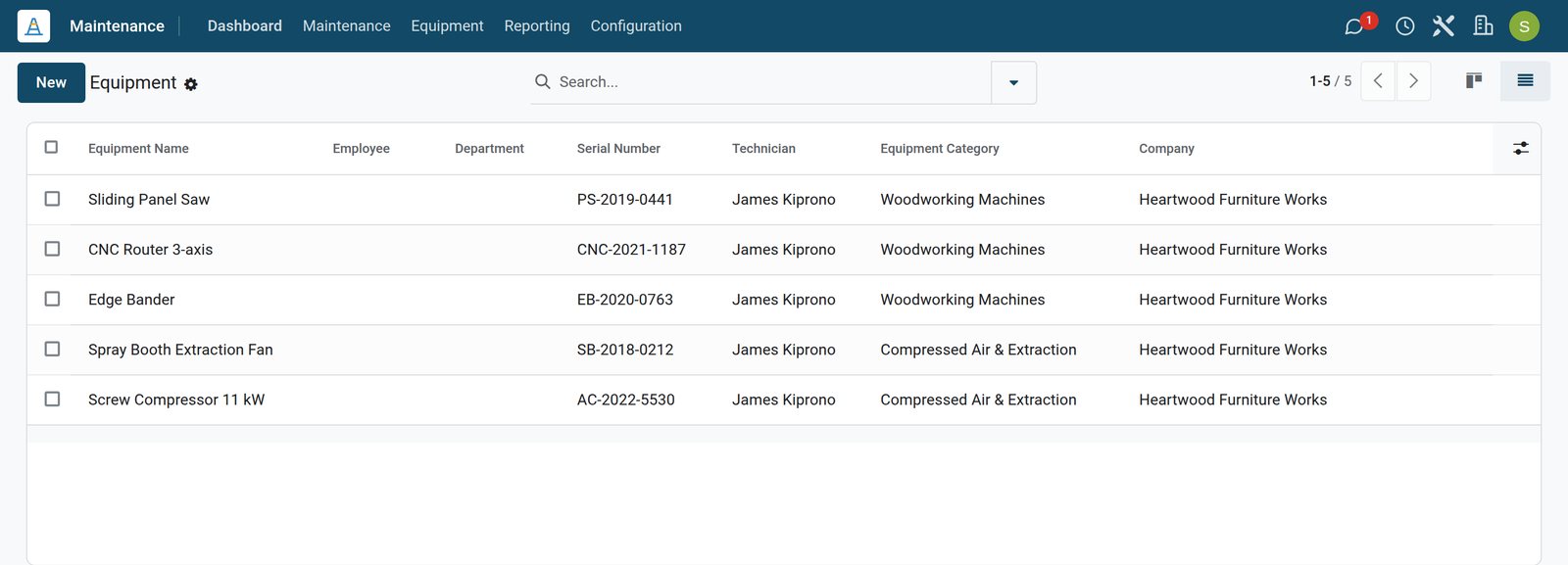1568x565 pixels.
Task: Open the developer tools wrench icon
Action: coord(1444,26)
